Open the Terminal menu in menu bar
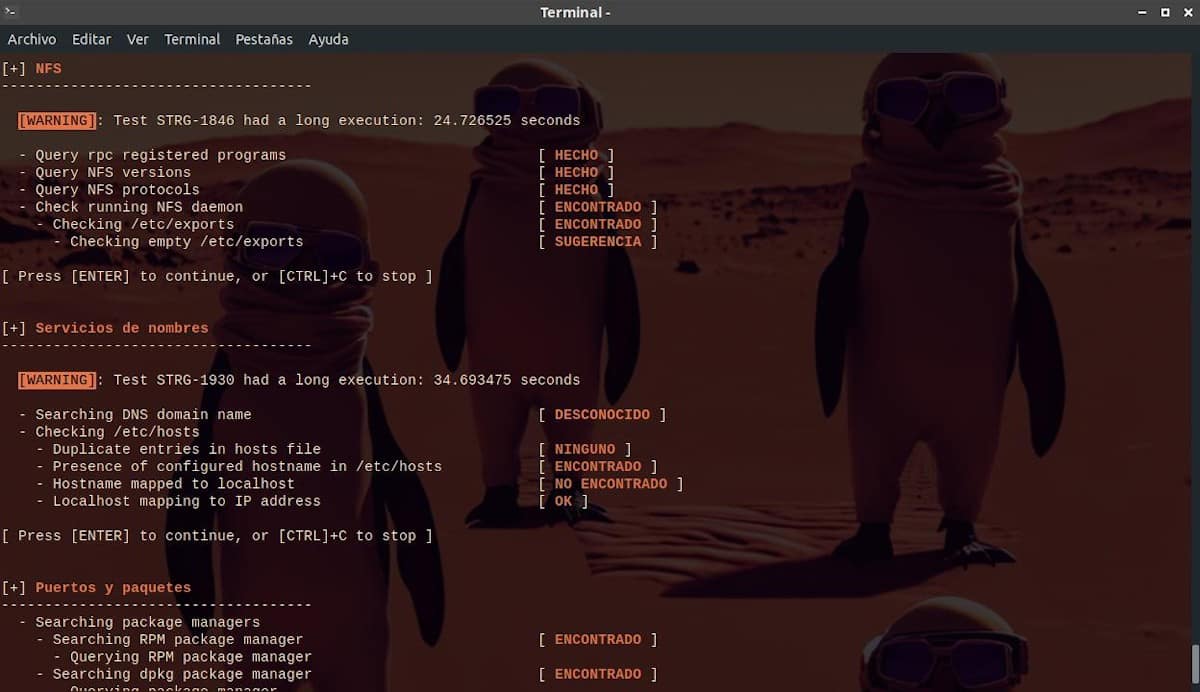The image size is (1200, 692). pos(192,39)
